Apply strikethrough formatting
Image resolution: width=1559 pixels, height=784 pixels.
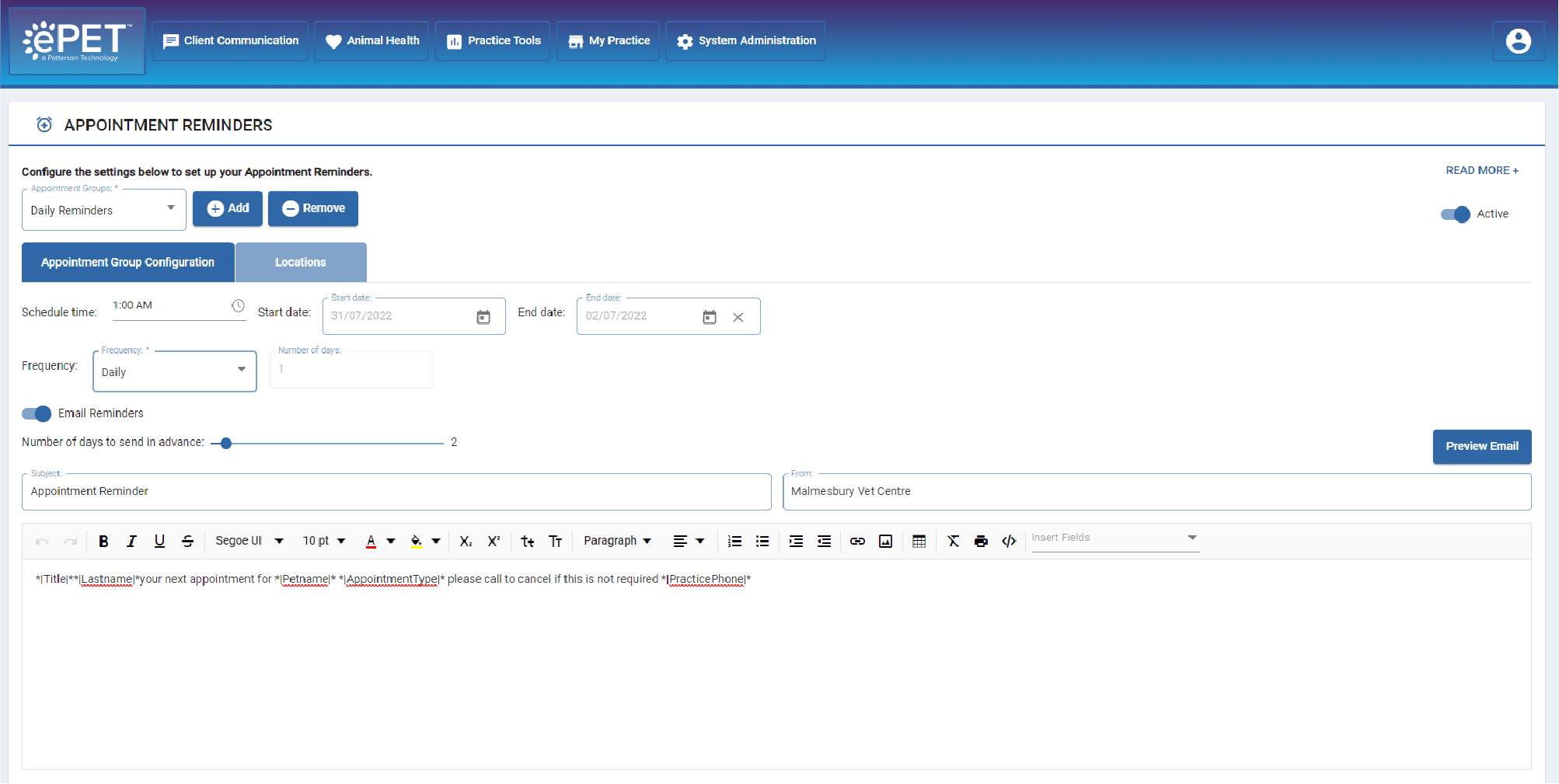(187, 542)
